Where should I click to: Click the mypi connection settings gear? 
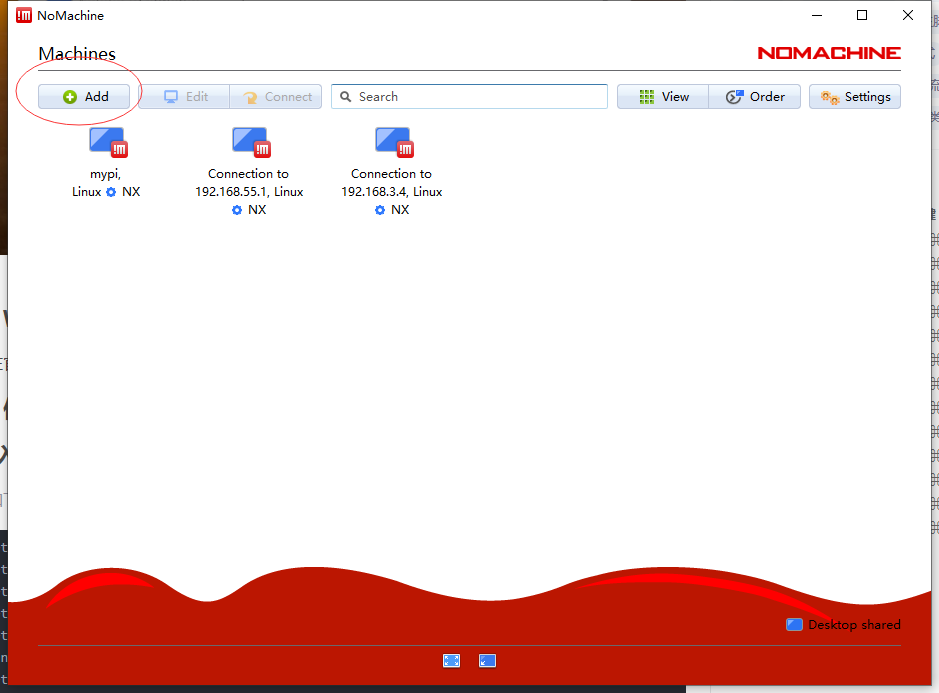click(111, 192)
